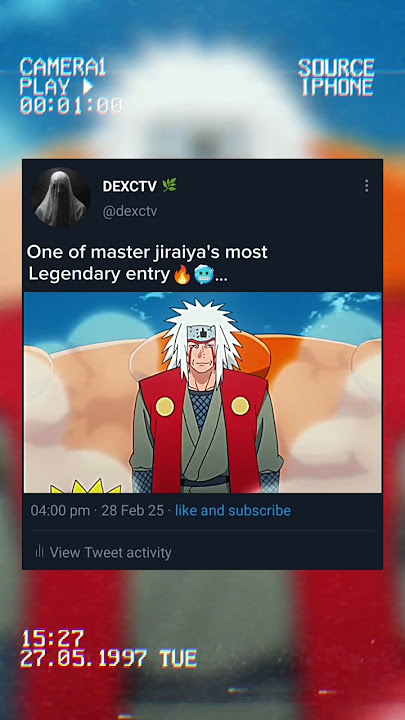The height and width of the screenshot is (720, 405).
Task: Click the tweet date 28 Feb 25
Action: click(x=132, y=511)
